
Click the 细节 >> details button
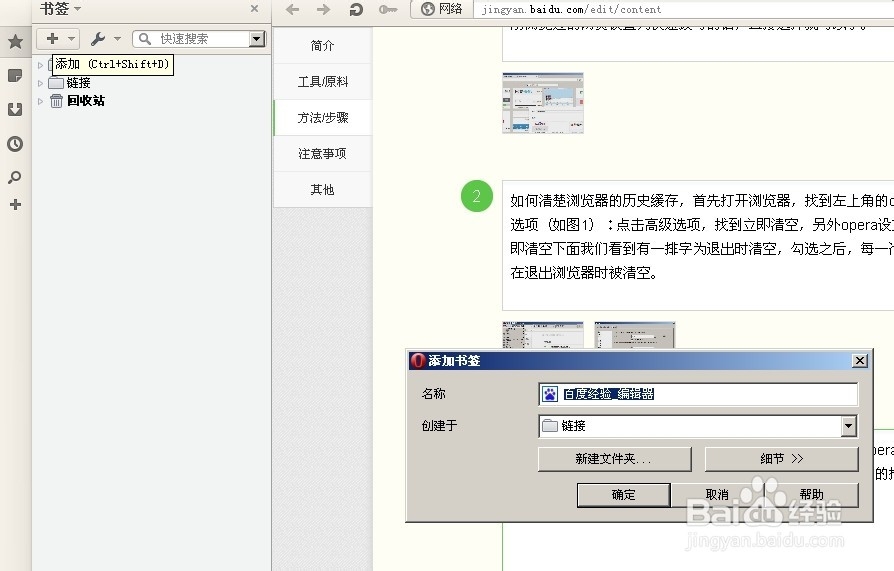781,459
